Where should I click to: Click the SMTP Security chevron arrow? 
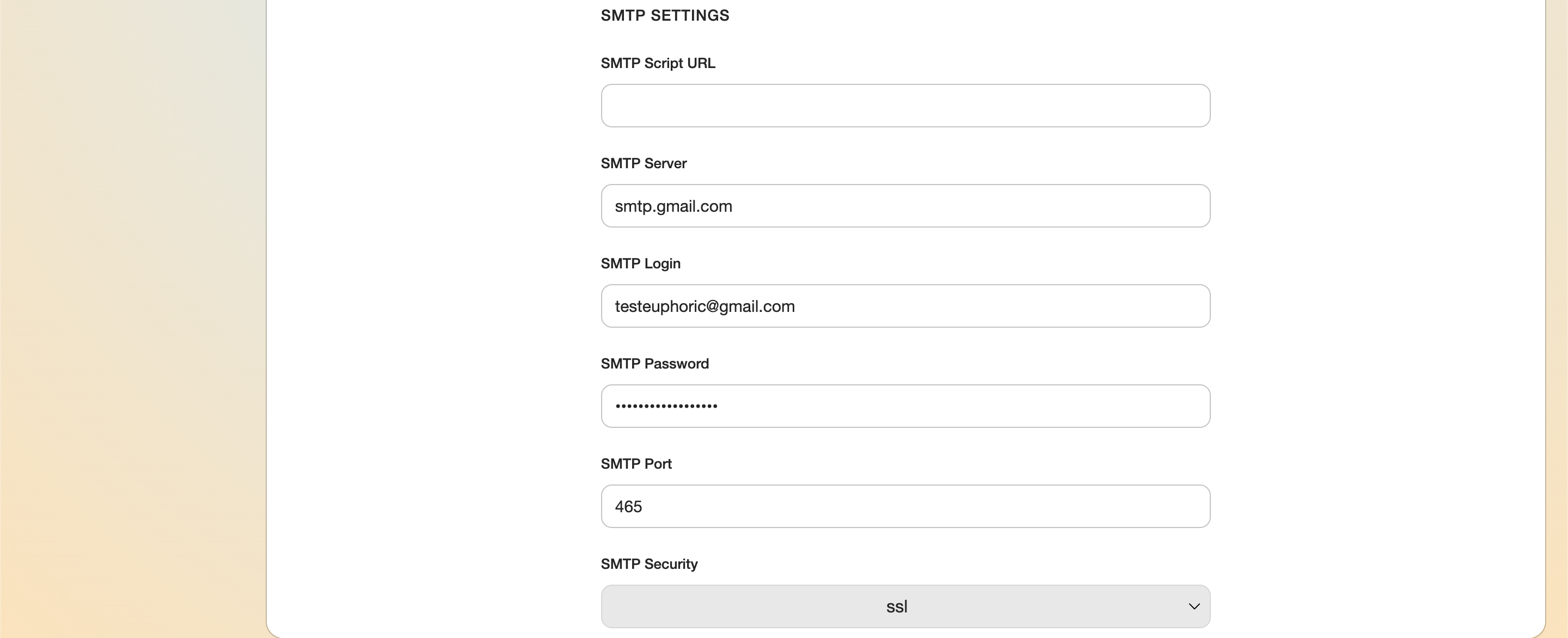click(1193, 606)
